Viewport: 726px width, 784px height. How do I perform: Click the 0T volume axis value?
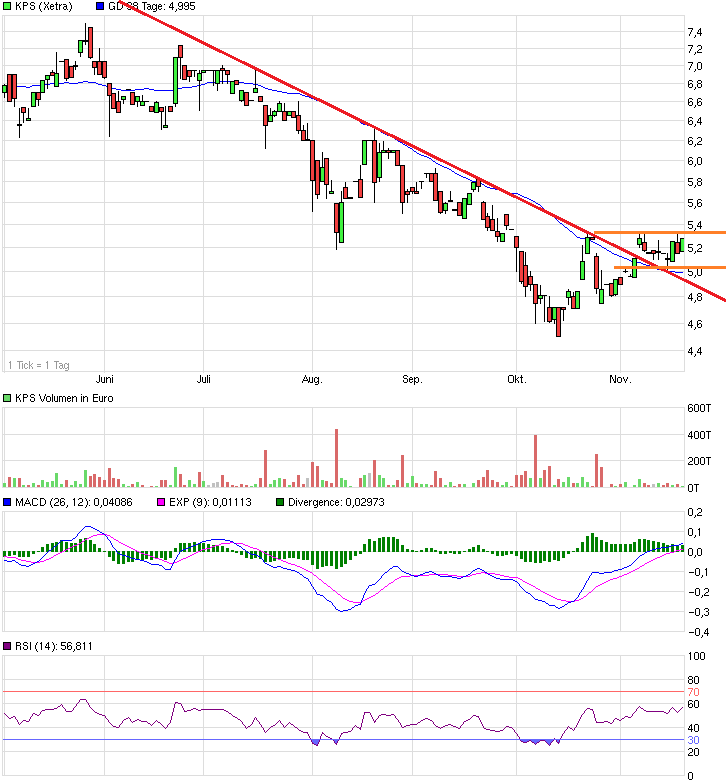(693, 488)
